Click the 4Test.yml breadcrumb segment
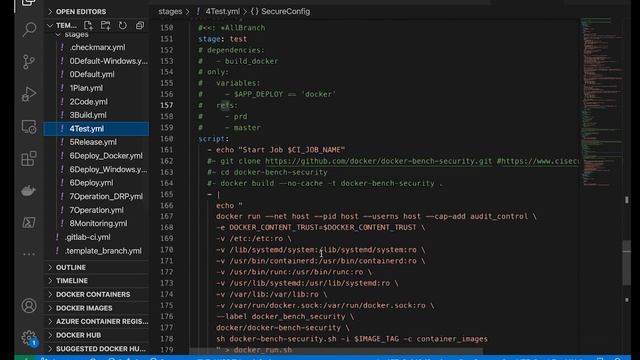The image size is (640, 360). [222, 11]
